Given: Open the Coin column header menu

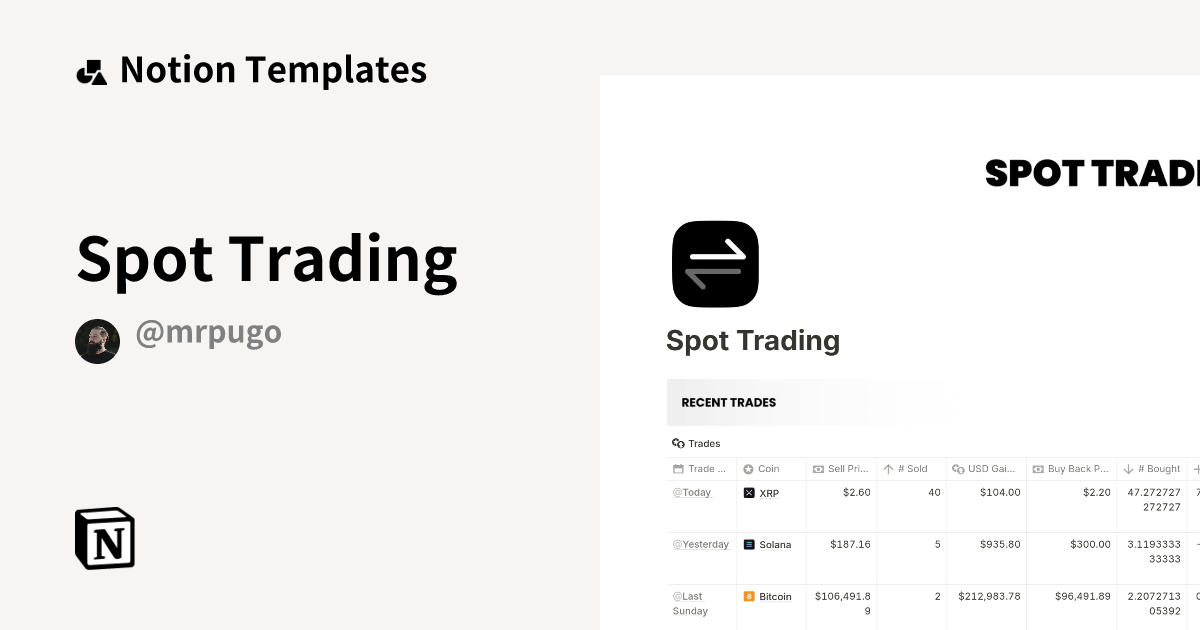Looking at the screenshot, I should [x=768, y=469].
